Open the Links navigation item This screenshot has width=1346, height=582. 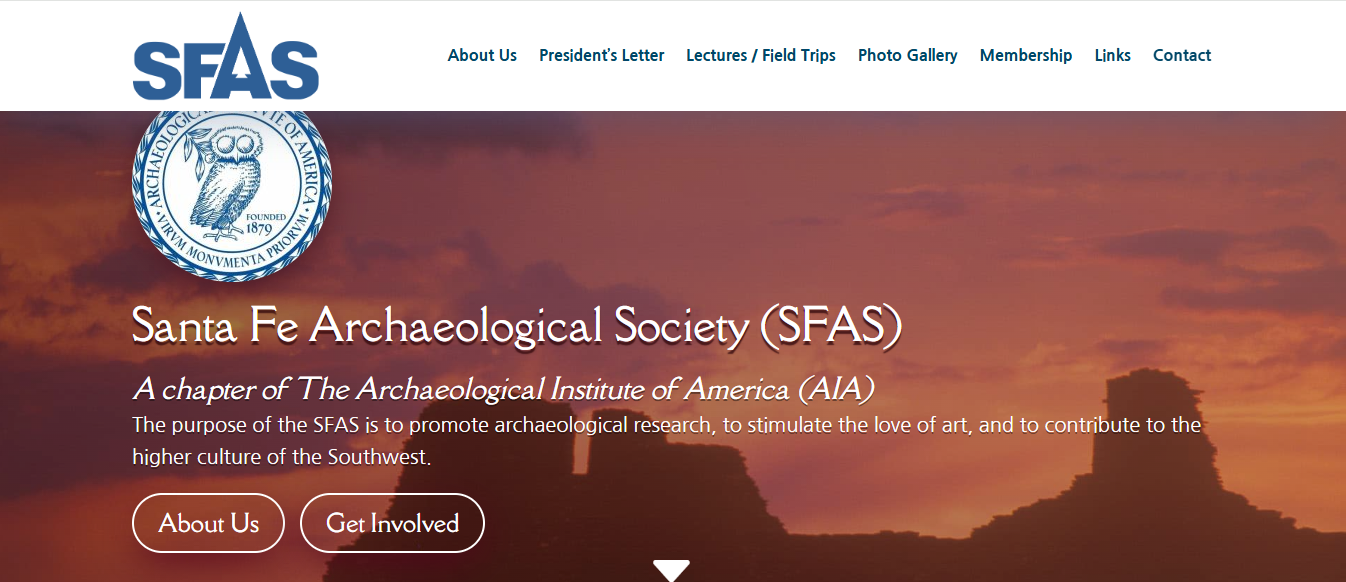(1112, 55)
